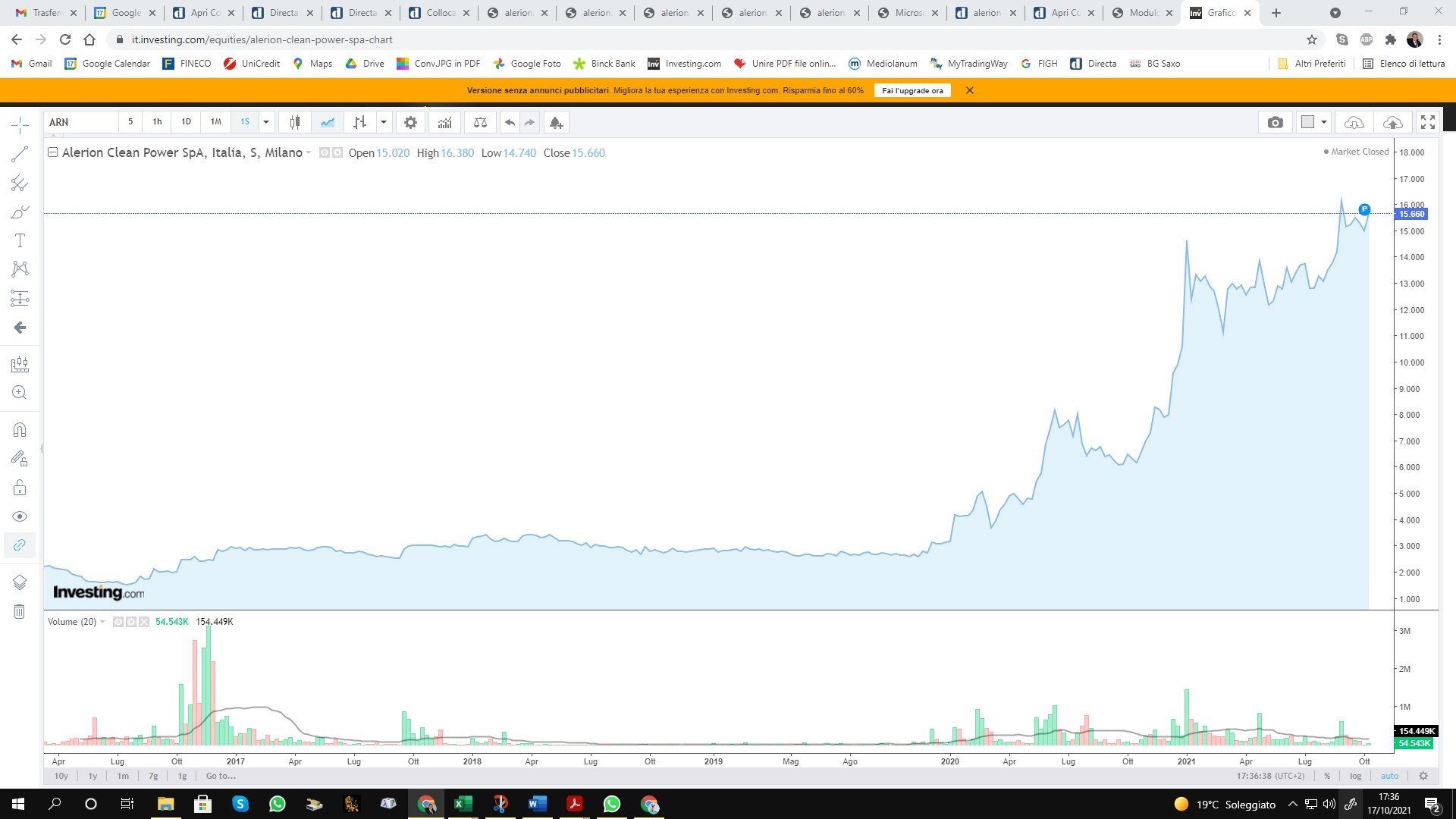
Task: Click the ARN symbol search field
Action: point(80,122)
